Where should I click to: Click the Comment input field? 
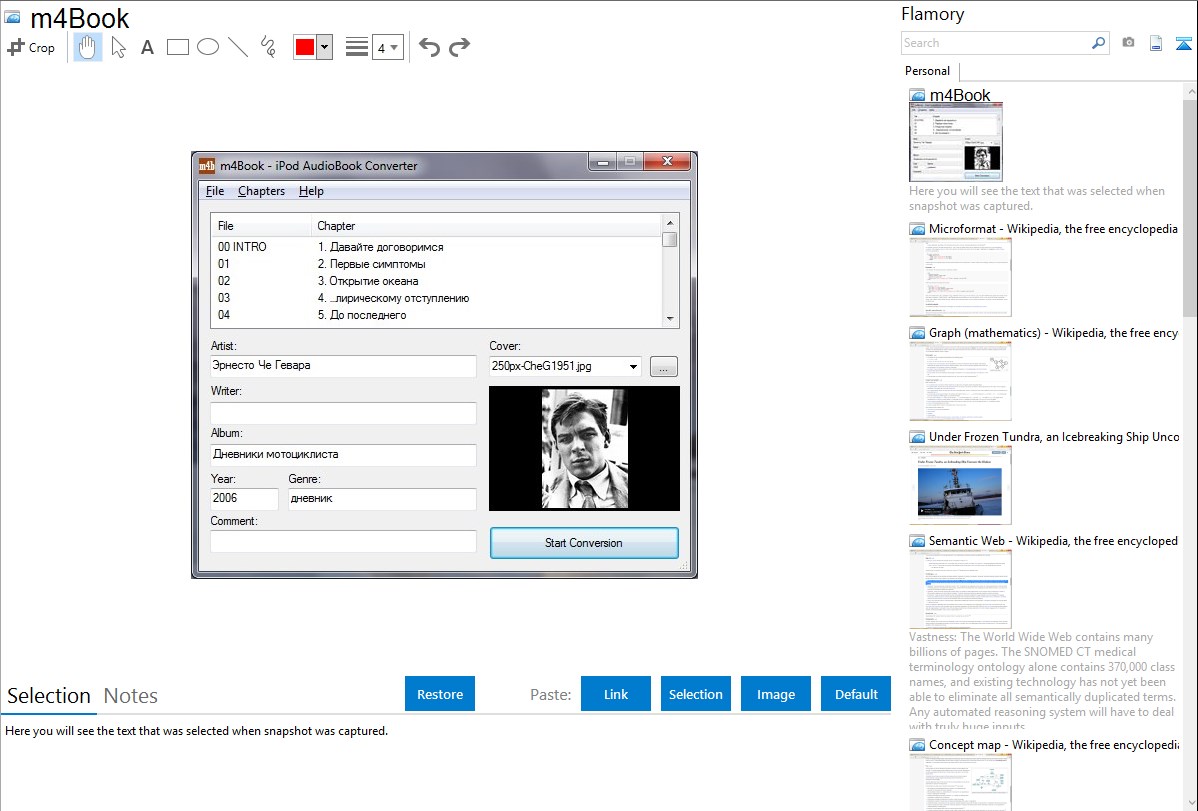(x=344, y=541)
